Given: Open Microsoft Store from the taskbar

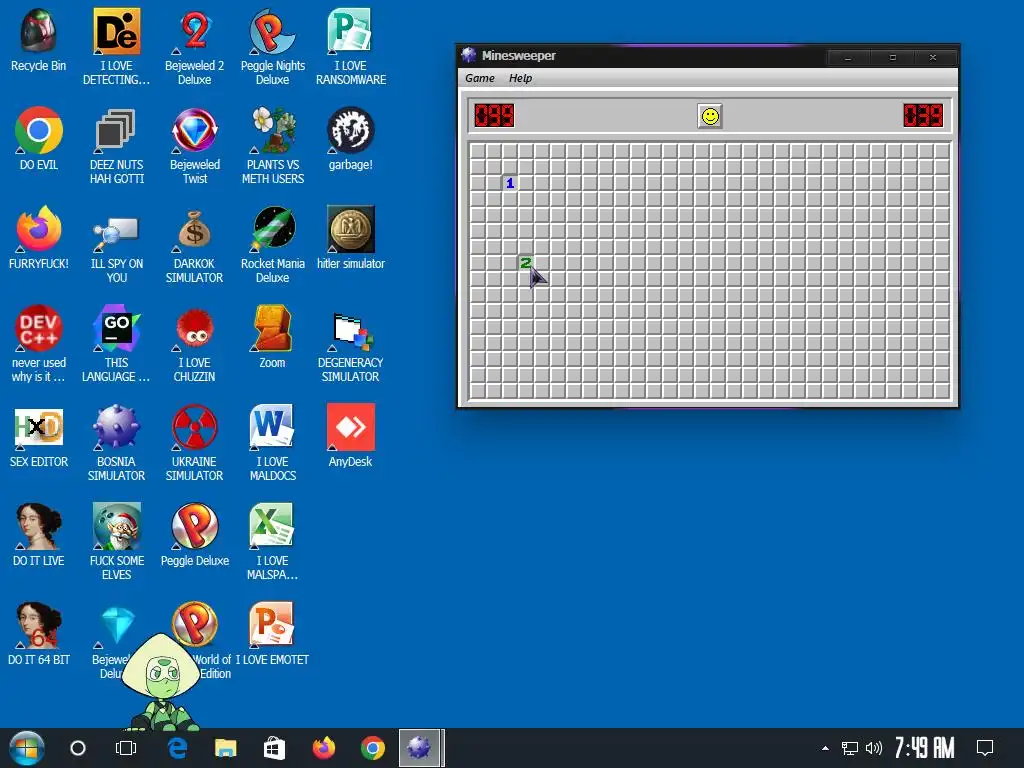Looking at the screenshot, I should [274, 748].
